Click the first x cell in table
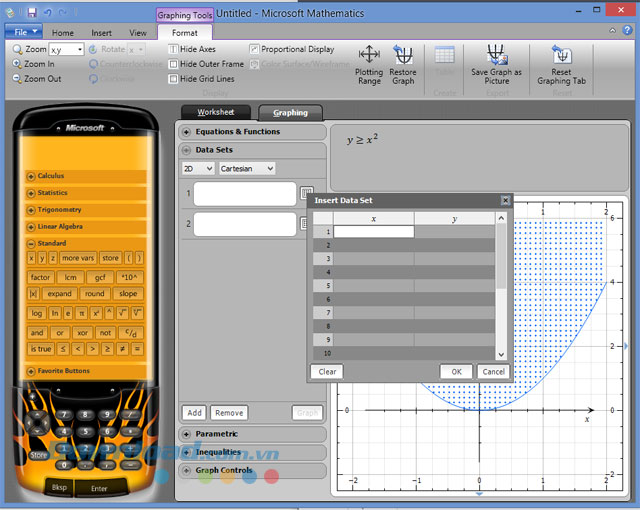640x510 pixels. [373, 231]
